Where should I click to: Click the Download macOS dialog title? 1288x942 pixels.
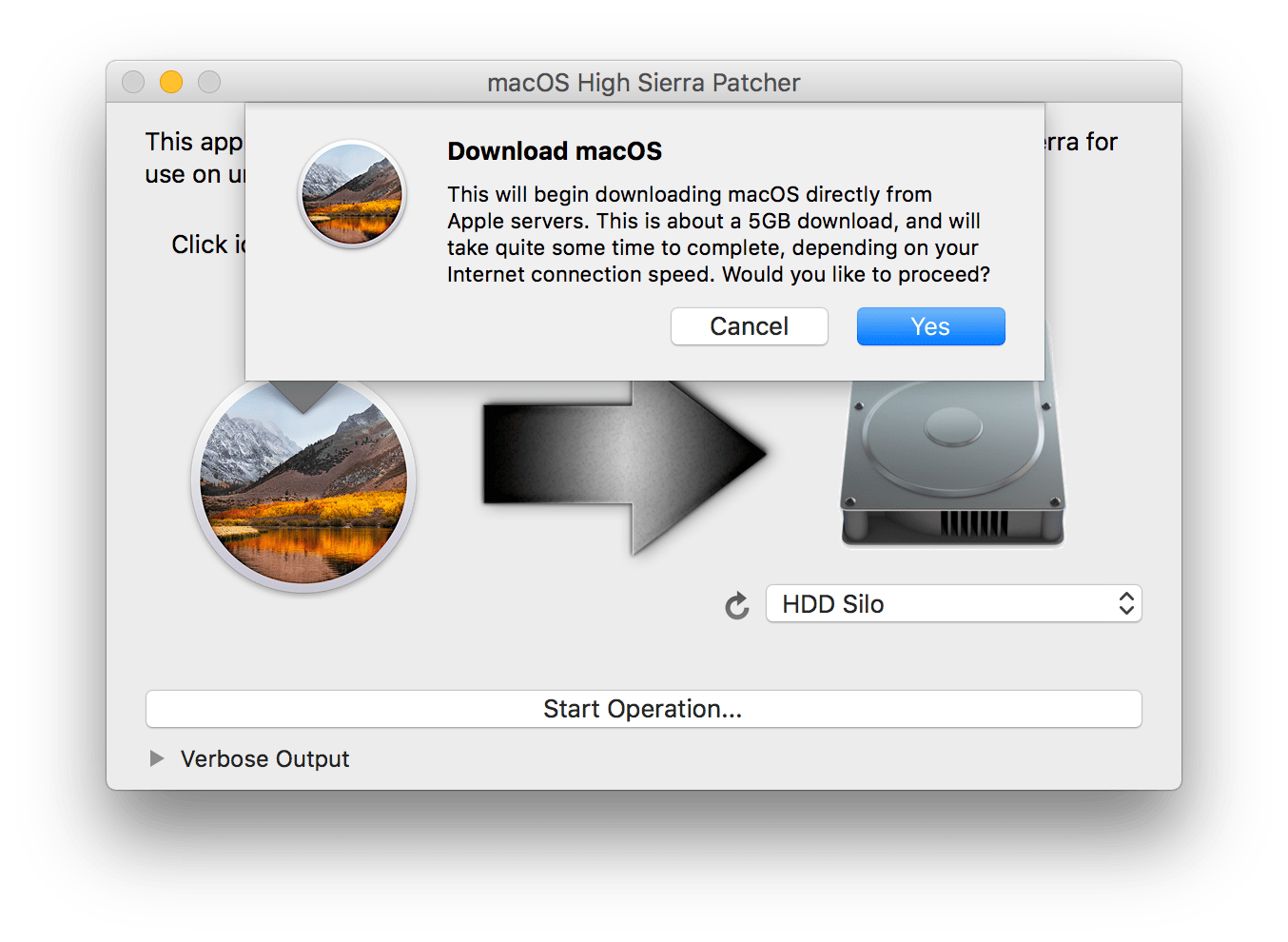point(555,150)
